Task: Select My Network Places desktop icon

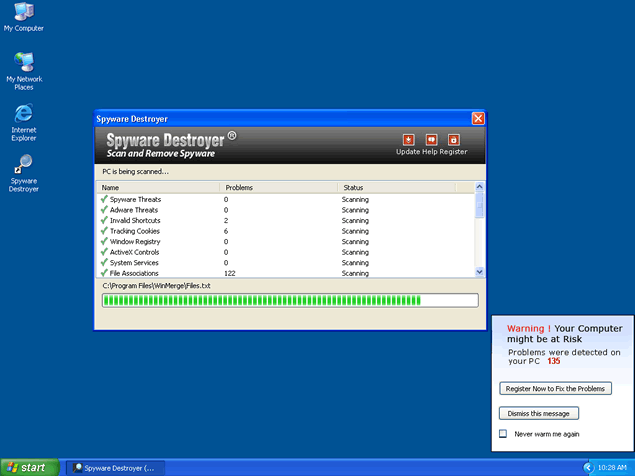Action: click(x=23, y=65)
